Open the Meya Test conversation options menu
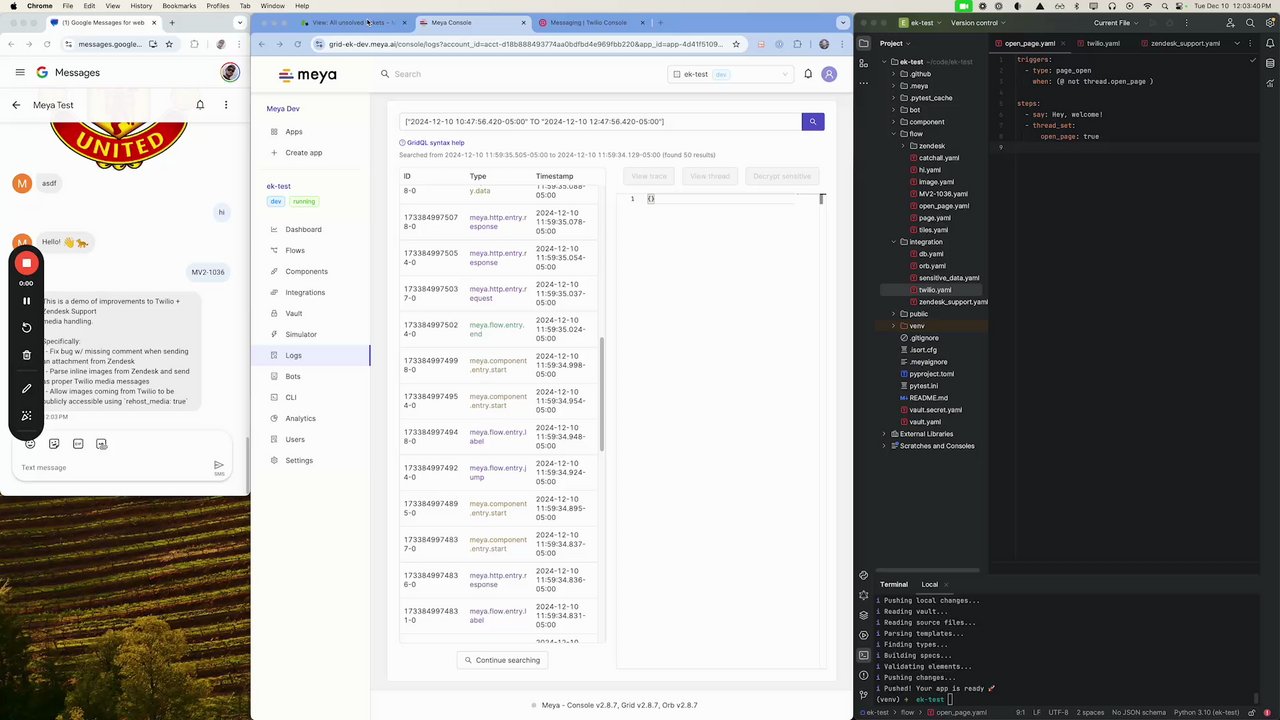Screen dimensions: 1280x720 click(x=226, y=105)
